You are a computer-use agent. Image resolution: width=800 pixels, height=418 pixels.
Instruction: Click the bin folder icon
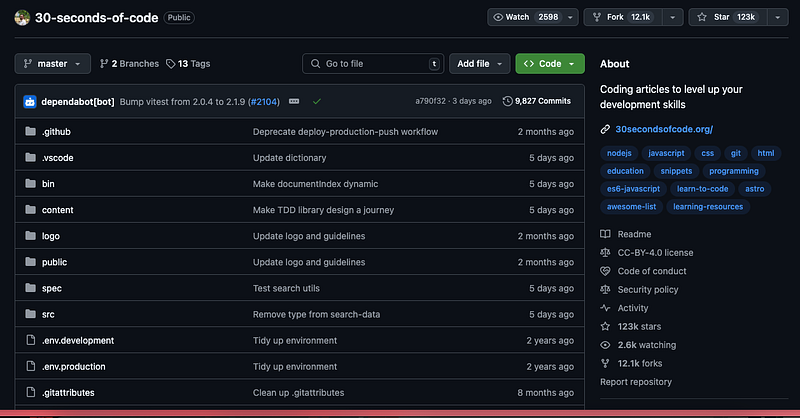pos(31,183)
